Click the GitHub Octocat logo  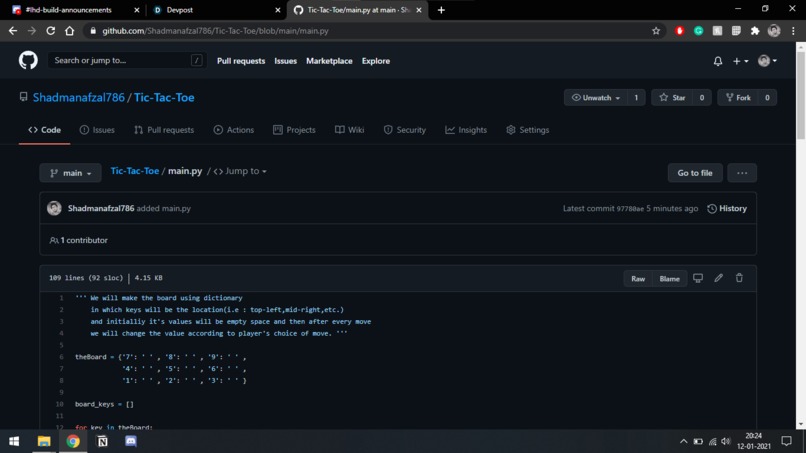(x=28, y=61)
